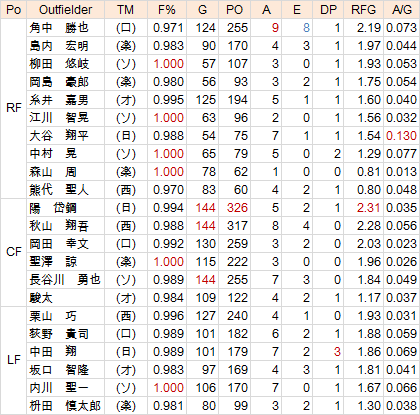This screenshot has width=420, height=415.
Task: Select player name 岡田 幸文
Action: [59, 244]
